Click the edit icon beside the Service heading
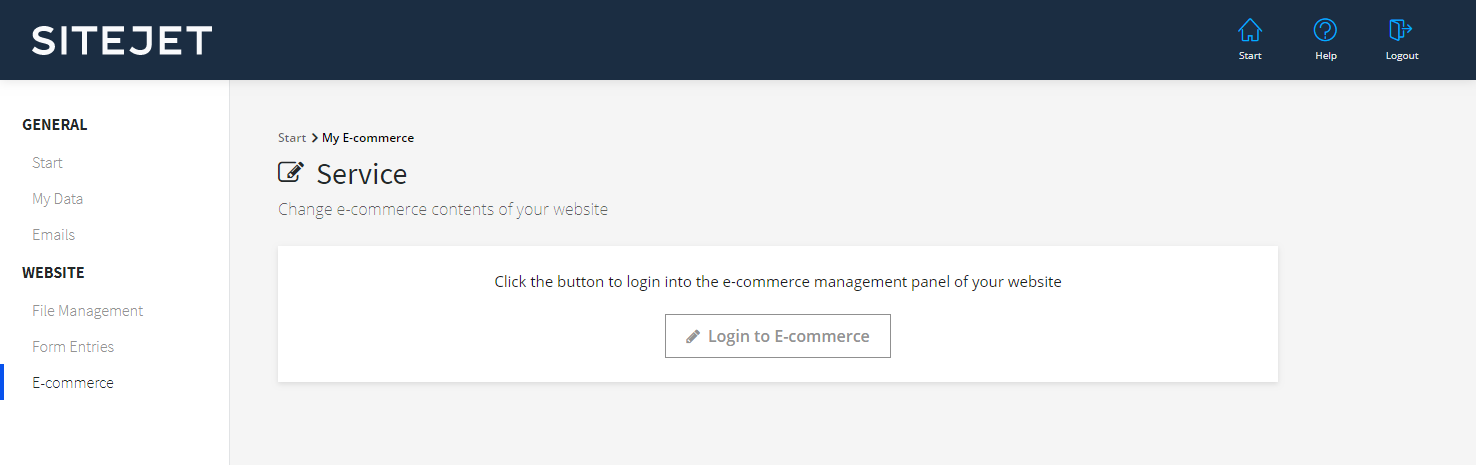This screenshot has height=465, width=1476. tap(290, 173)
